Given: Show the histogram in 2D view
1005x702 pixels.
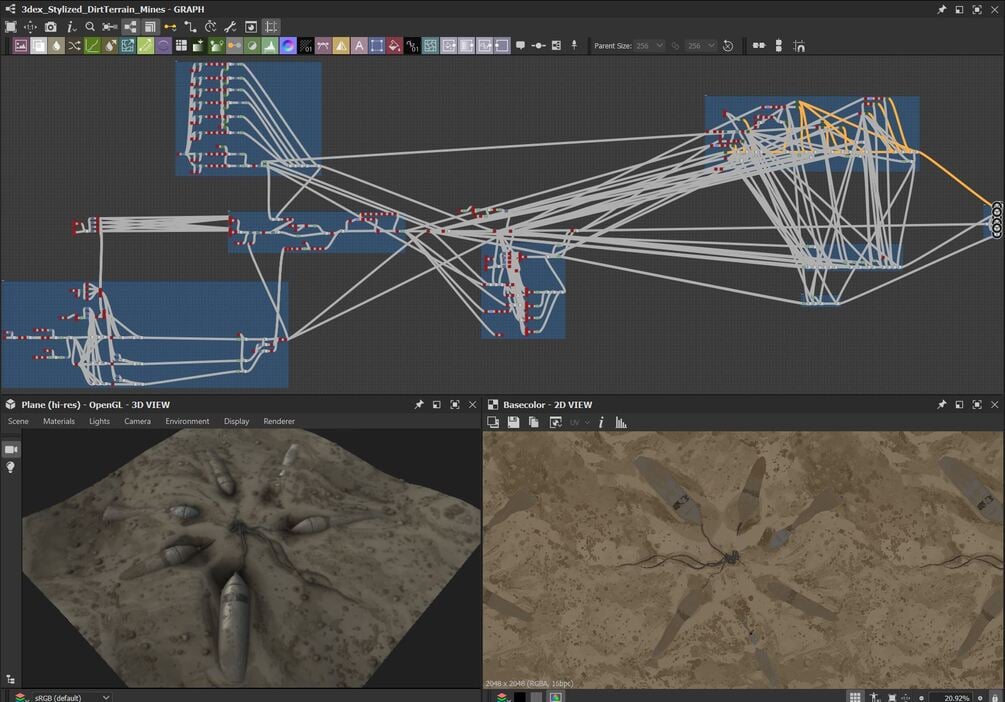Looking at the screenshot, I should 620,422.
